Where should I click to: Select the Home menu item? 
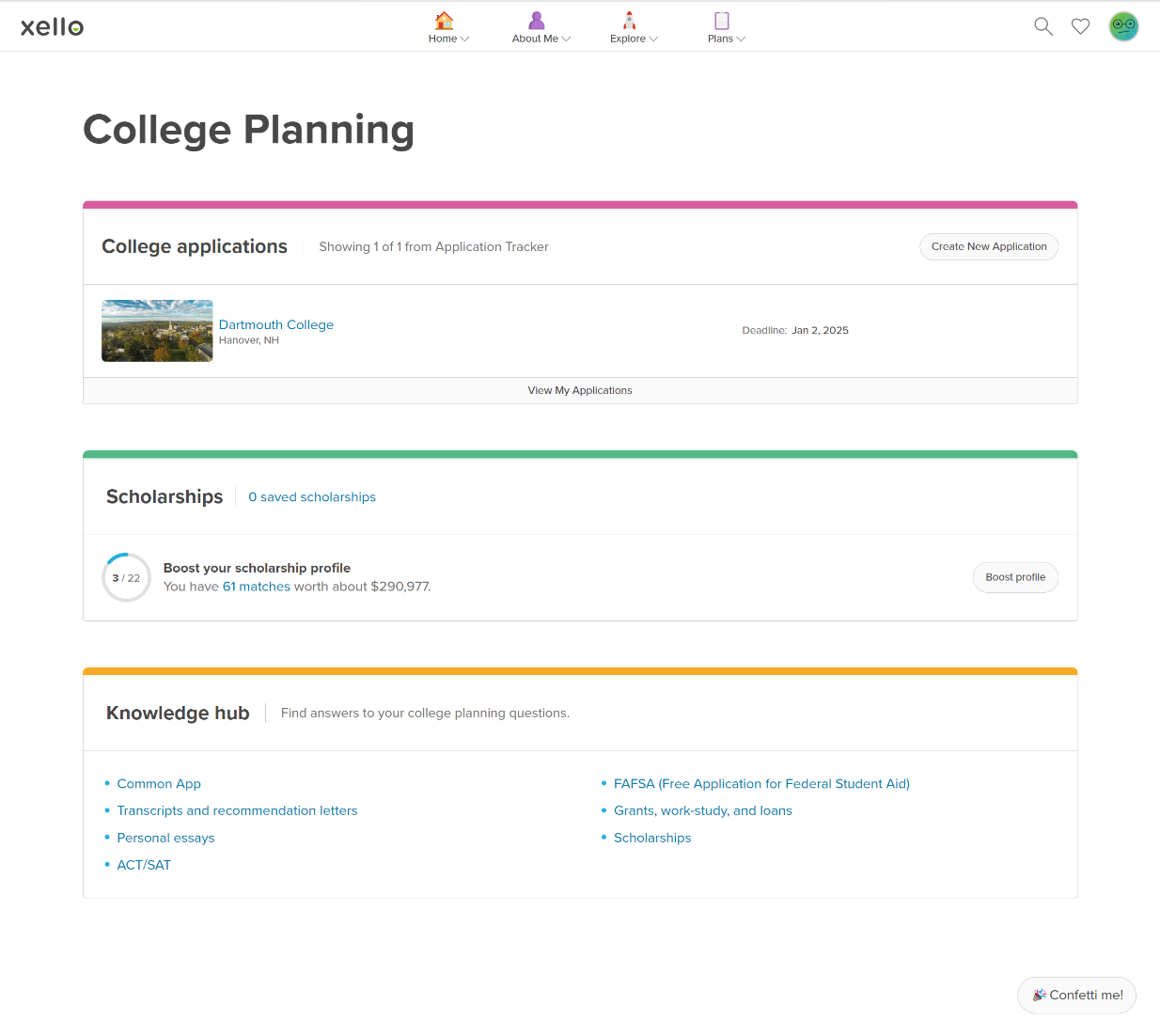pyautogui.click(x=442, y=39)
